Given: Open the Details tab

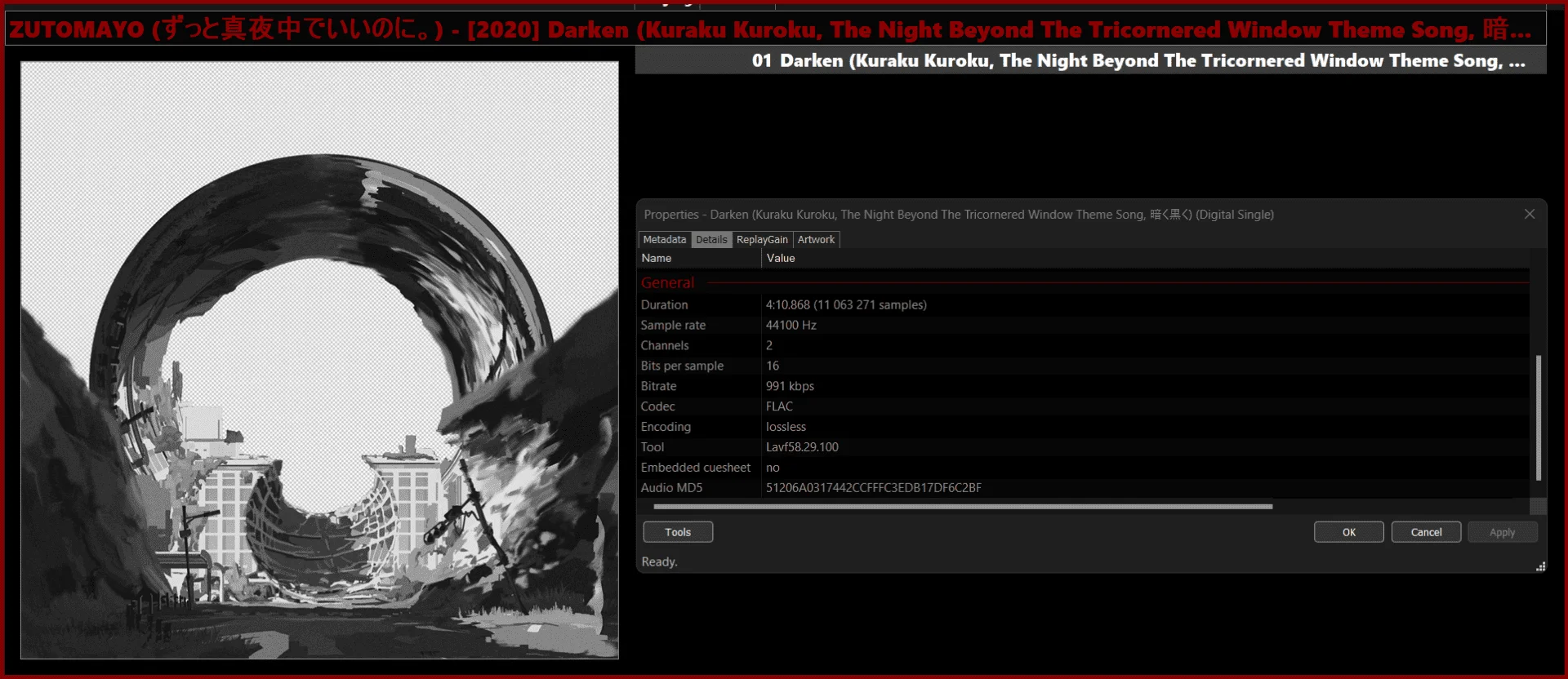Looking at the screenshot, I should (x=711, y=240).
